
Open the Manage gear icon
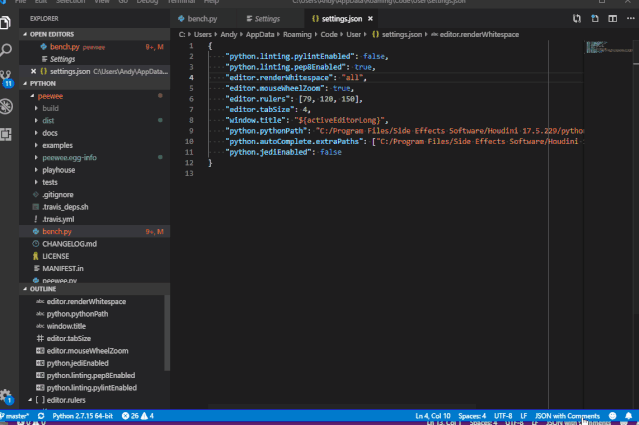click(6, 396)
